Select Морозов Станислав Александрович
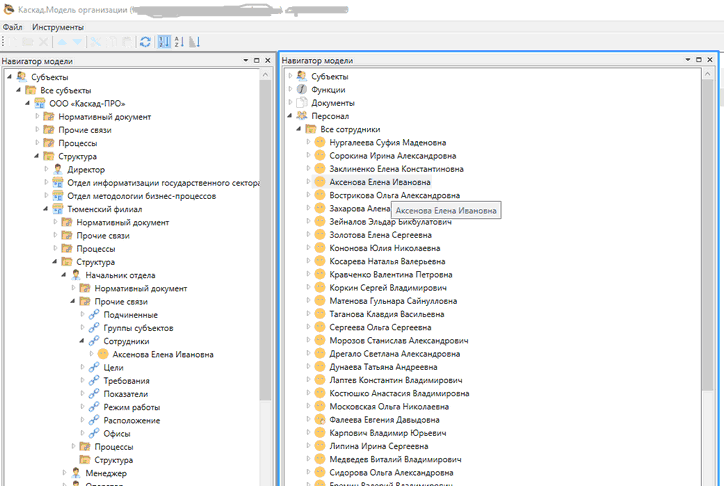The width and height of the screenshot is (724, 486). (398, 341)
